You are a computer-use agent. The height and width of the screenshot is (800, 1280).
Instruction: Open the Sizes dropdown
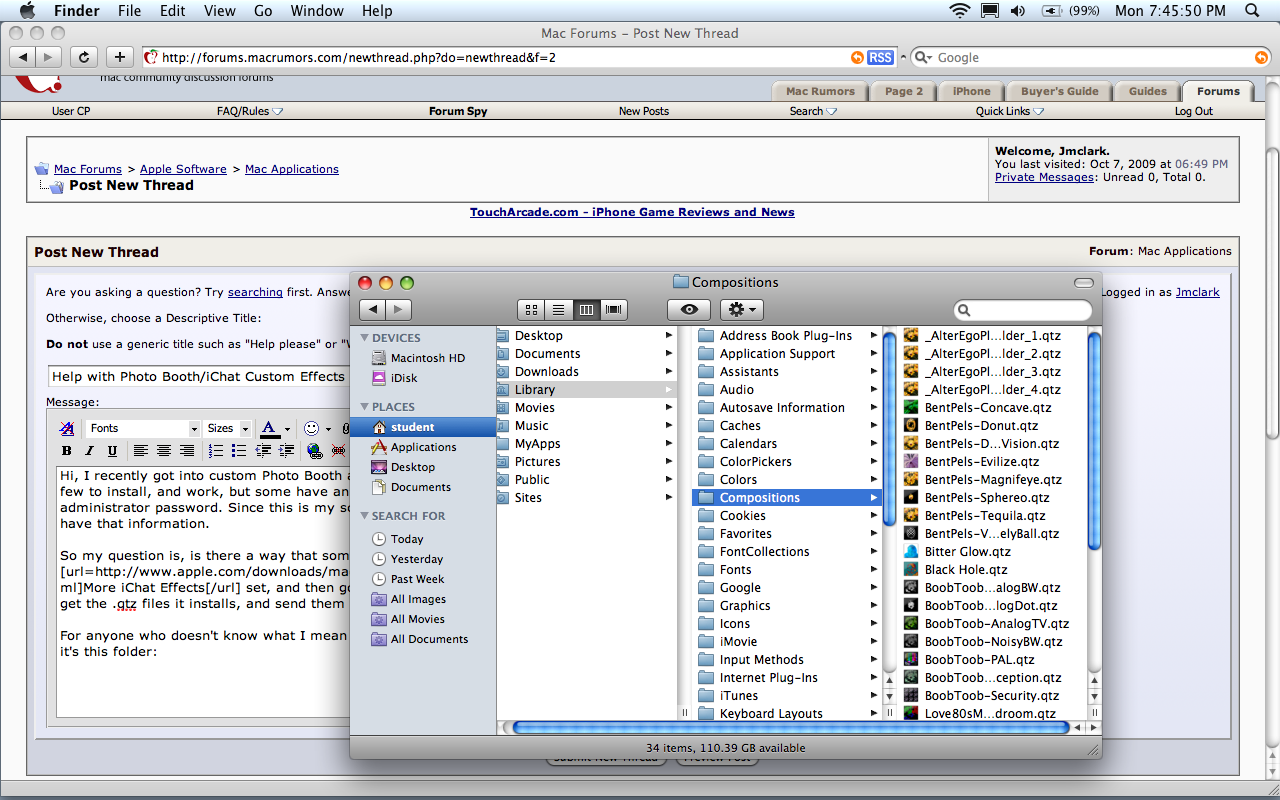tap(228, 428)
